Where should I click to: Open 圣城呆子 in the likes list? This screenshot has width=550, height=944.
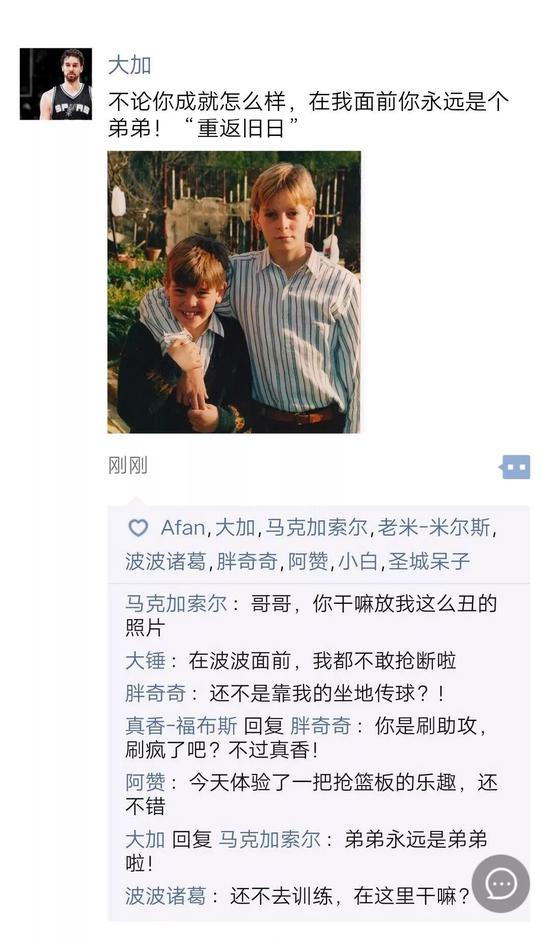tap(429, 561)
